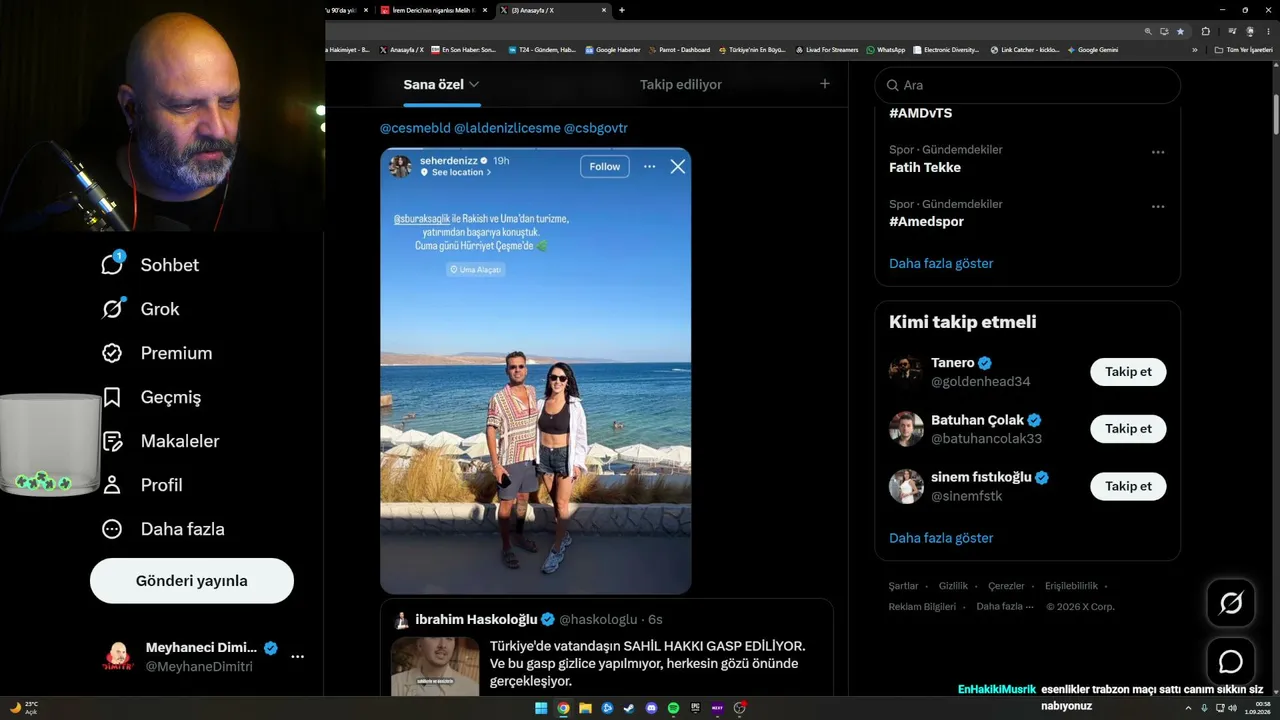This screenshot has width=1280, height=720.
Task: Open the T24 - Gündem bookmark
Action: [x=542, y=49]
